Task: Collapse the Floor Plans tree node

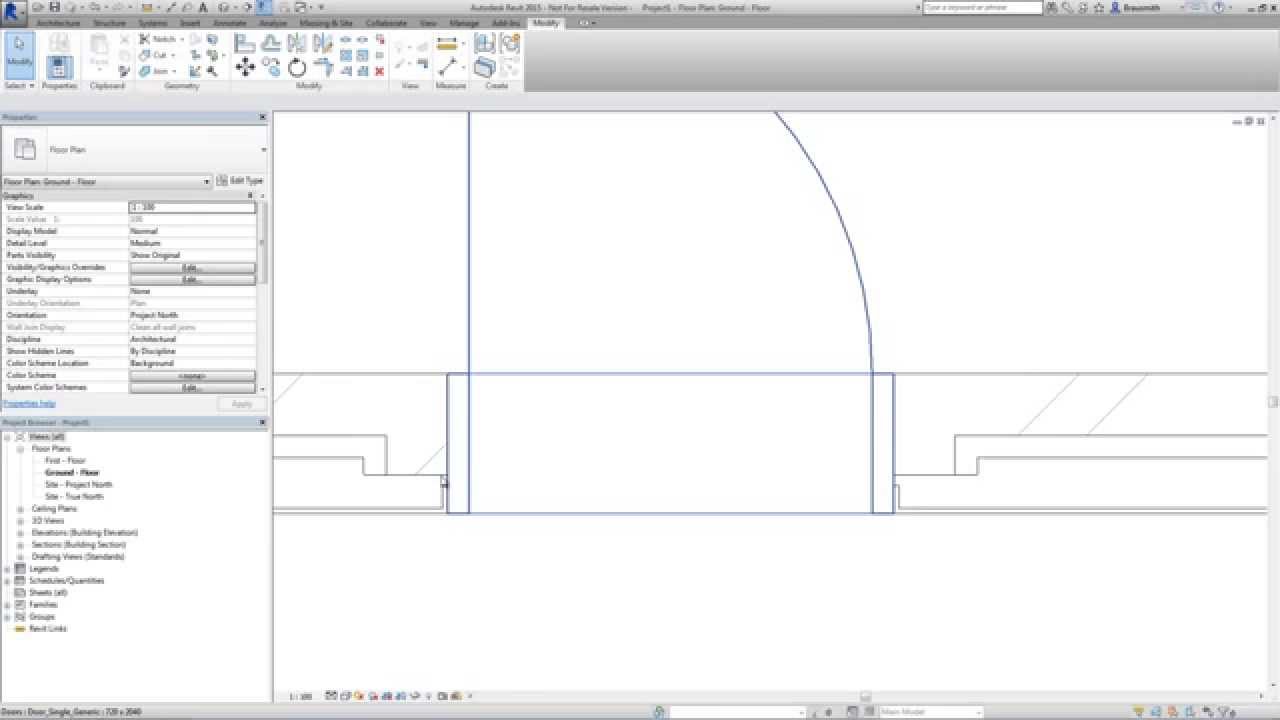Action: pyautogui.click(x=20, y=449)
